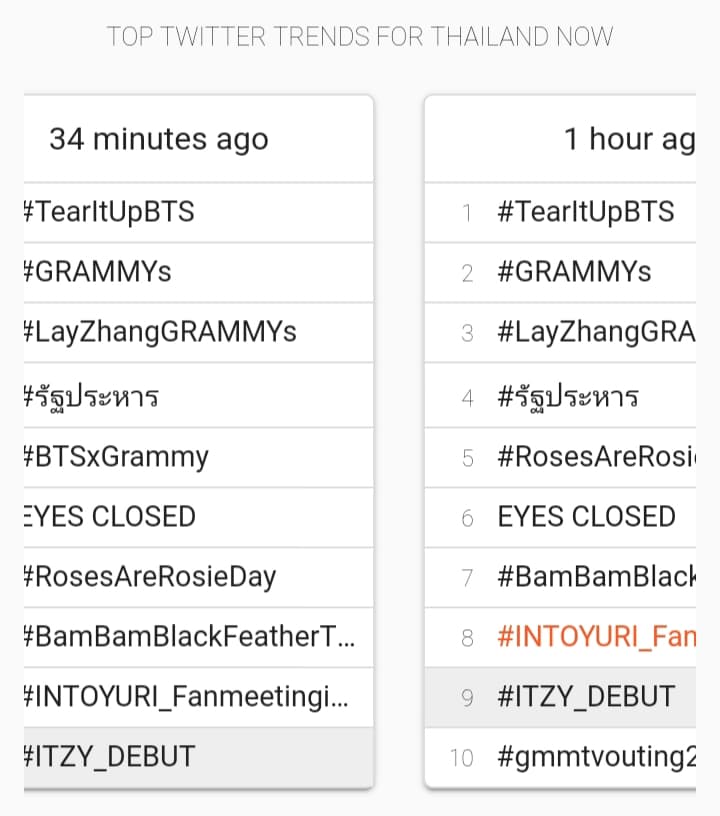Open #TearItUpBTS in 34 minutes ago list

click(109, 212)
